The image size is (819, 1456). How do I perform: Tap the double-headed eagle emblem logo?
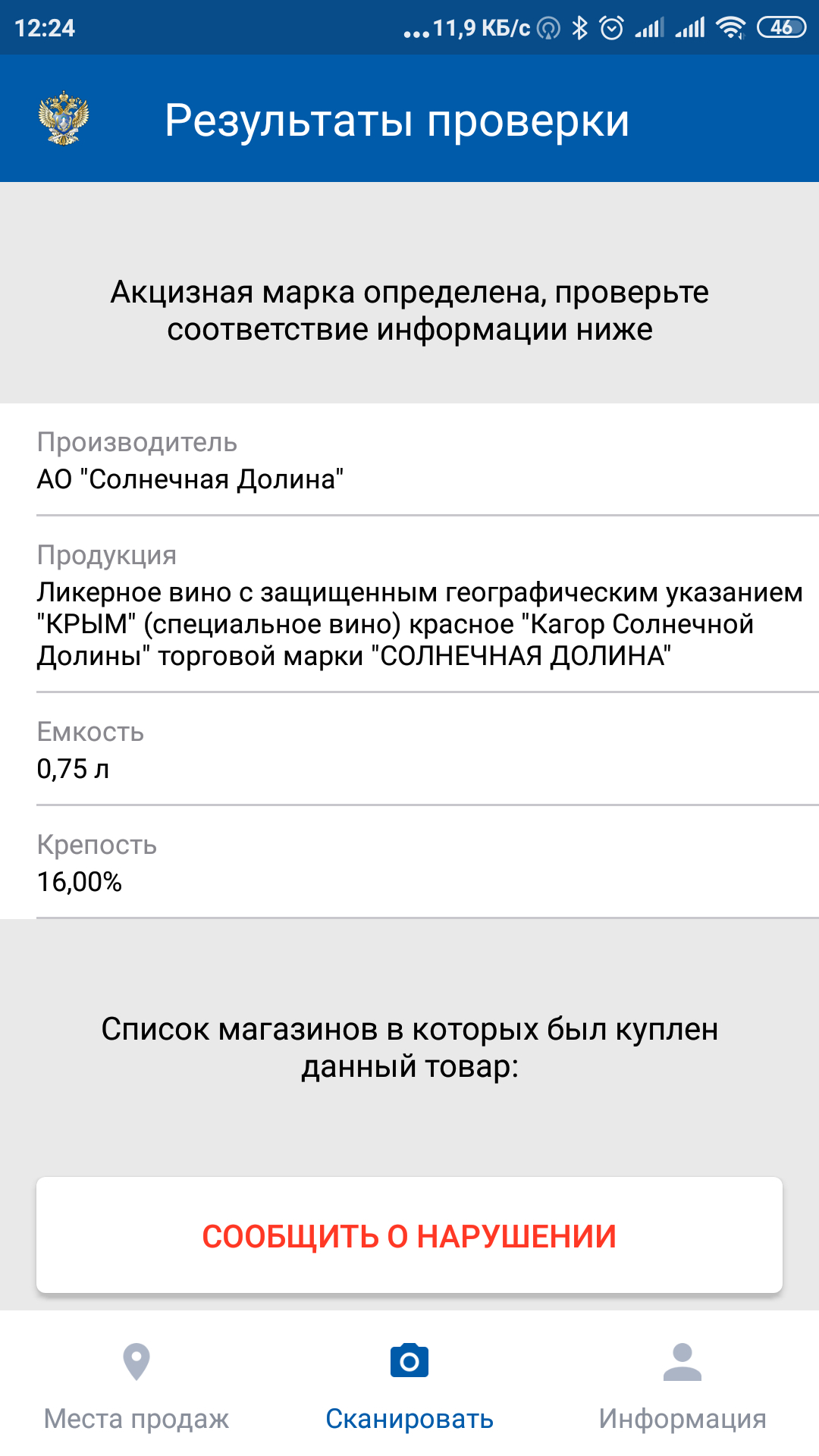point(64,119)
